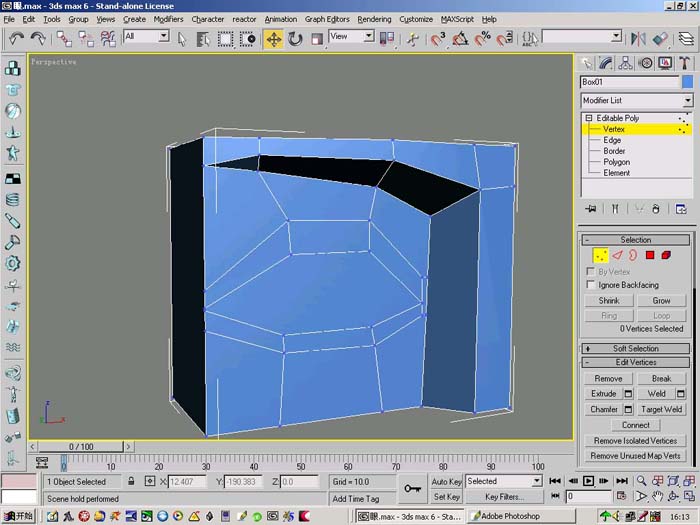The width and height of the screenshot is (700, 525).
Task: Open the Weld settings box icon
Action: (x=681, y=393)
